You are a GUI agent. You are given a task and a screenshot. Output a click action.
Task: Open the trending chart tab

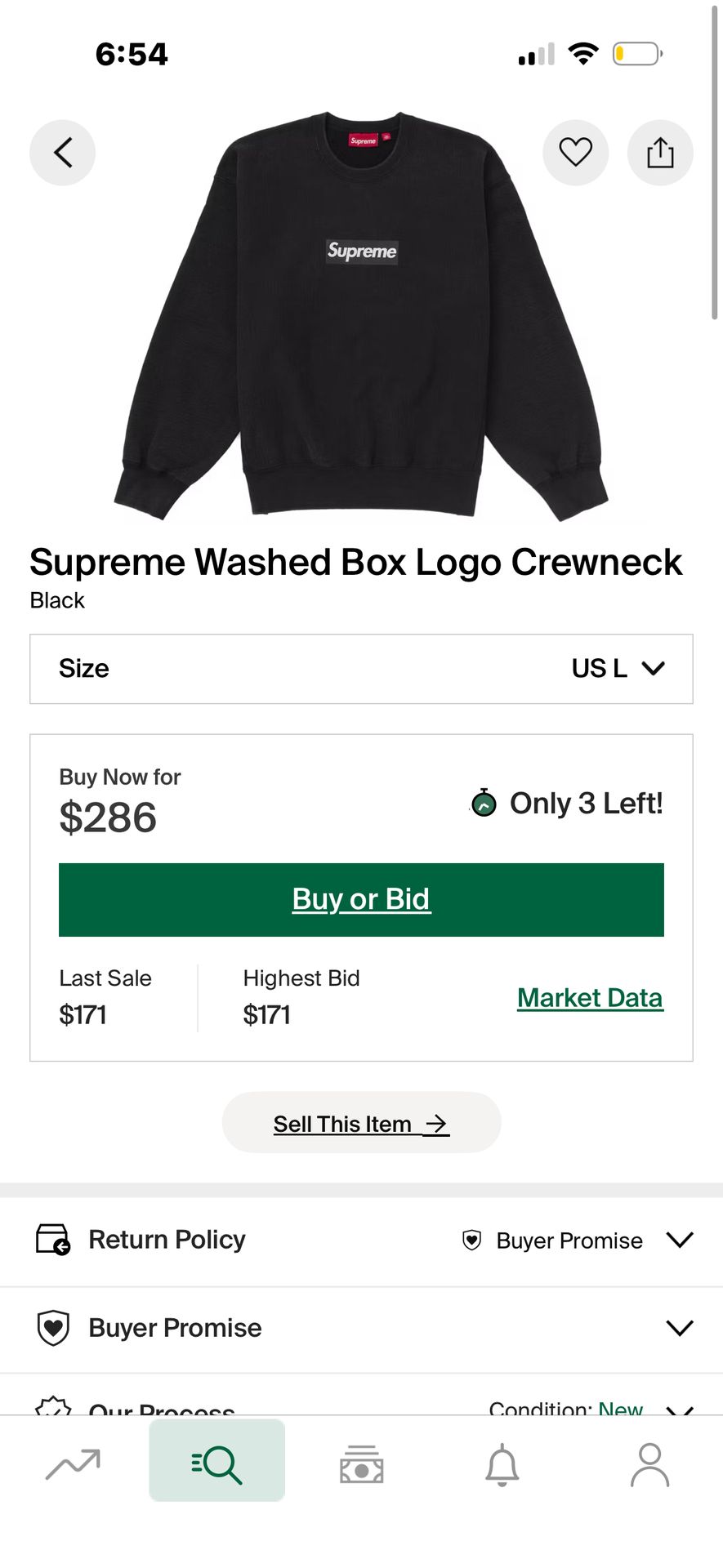(73, 1463)
